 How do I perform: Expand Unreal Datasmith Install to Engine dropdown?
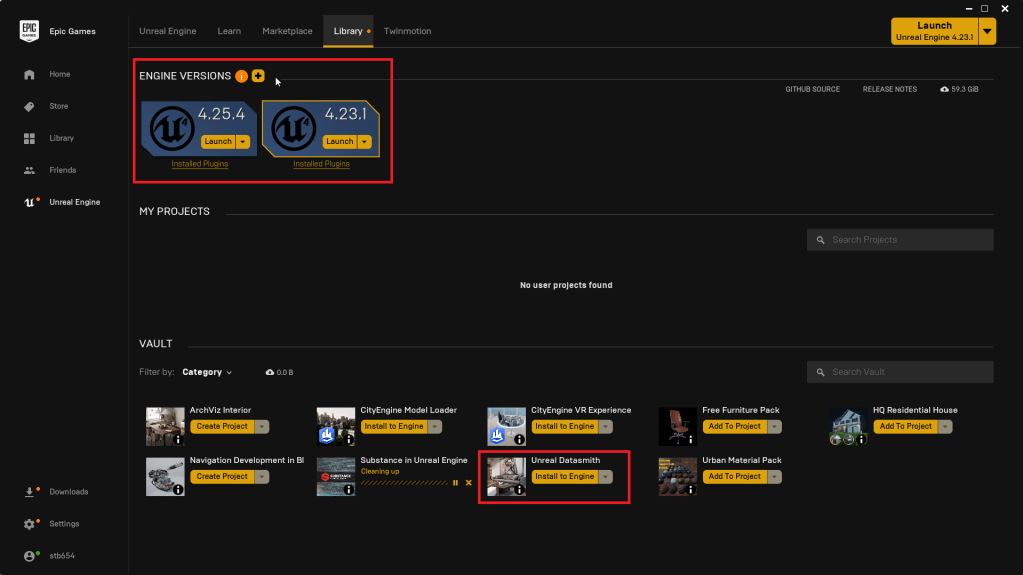606,477
